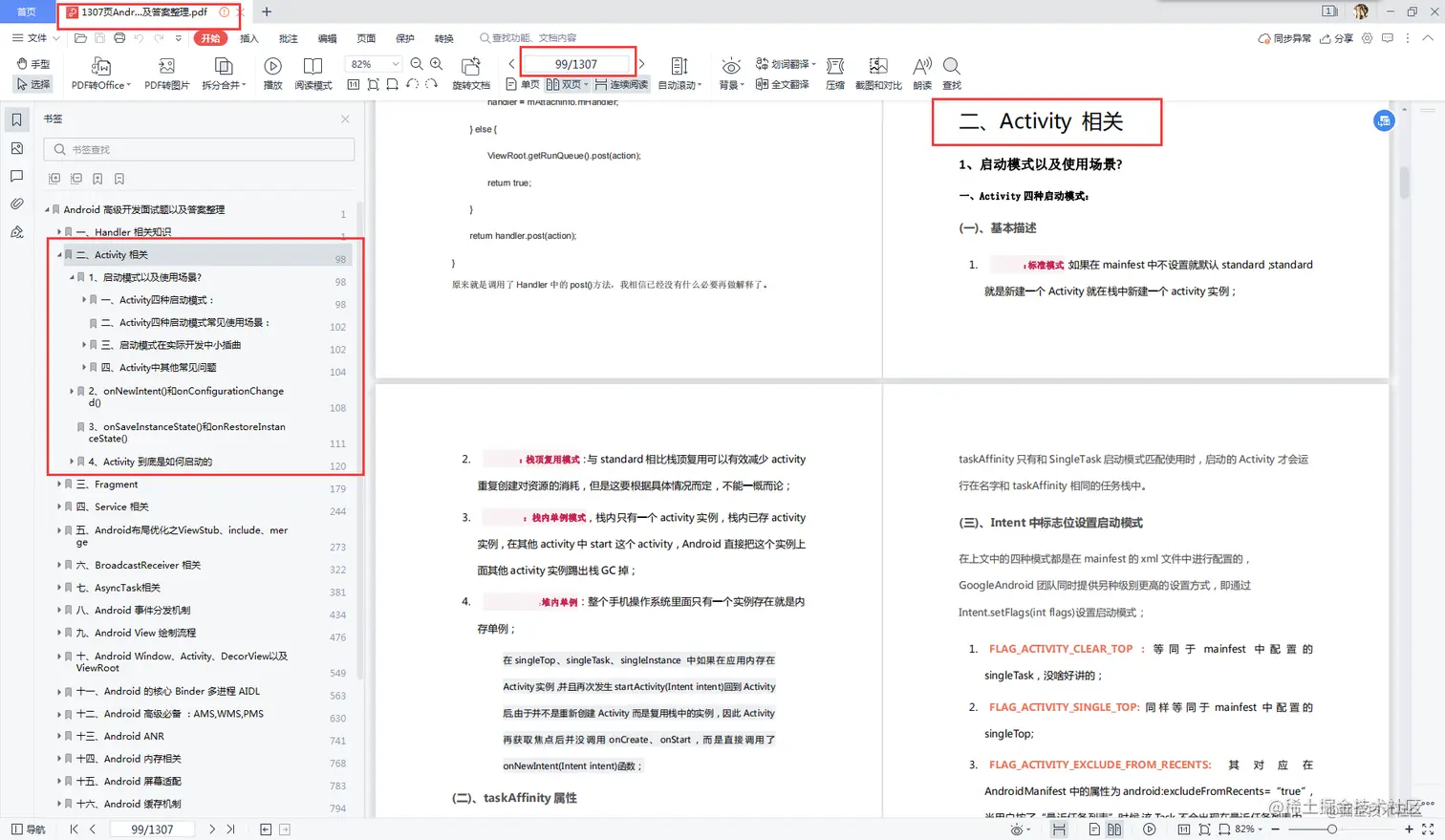This screenshot has width=1445, height=840.
Task: Open the 82% zoom level dropdown
Action: 373,64
